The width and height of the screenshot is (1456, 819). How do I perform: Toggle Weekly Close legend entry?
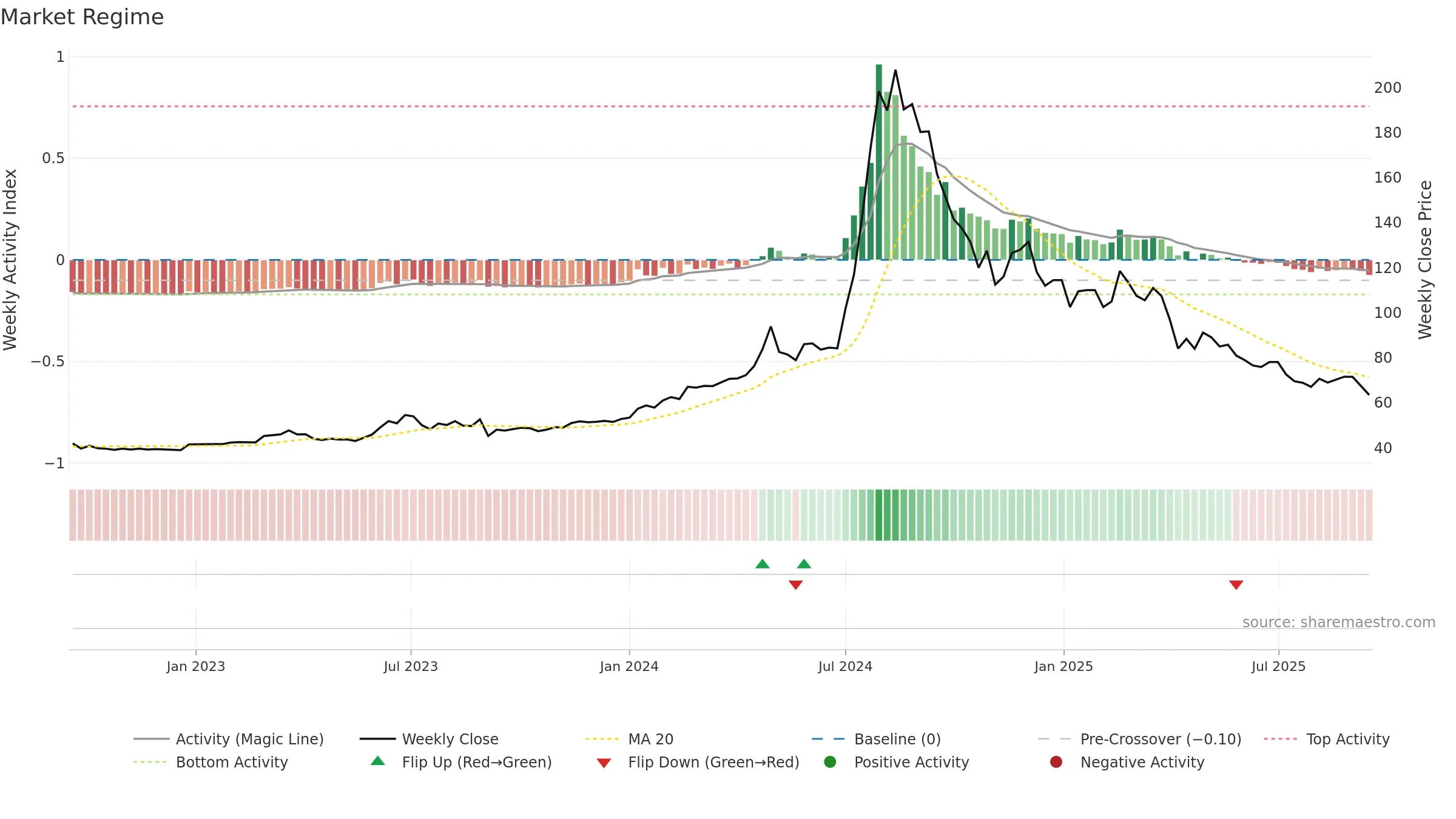coord(429,739)
